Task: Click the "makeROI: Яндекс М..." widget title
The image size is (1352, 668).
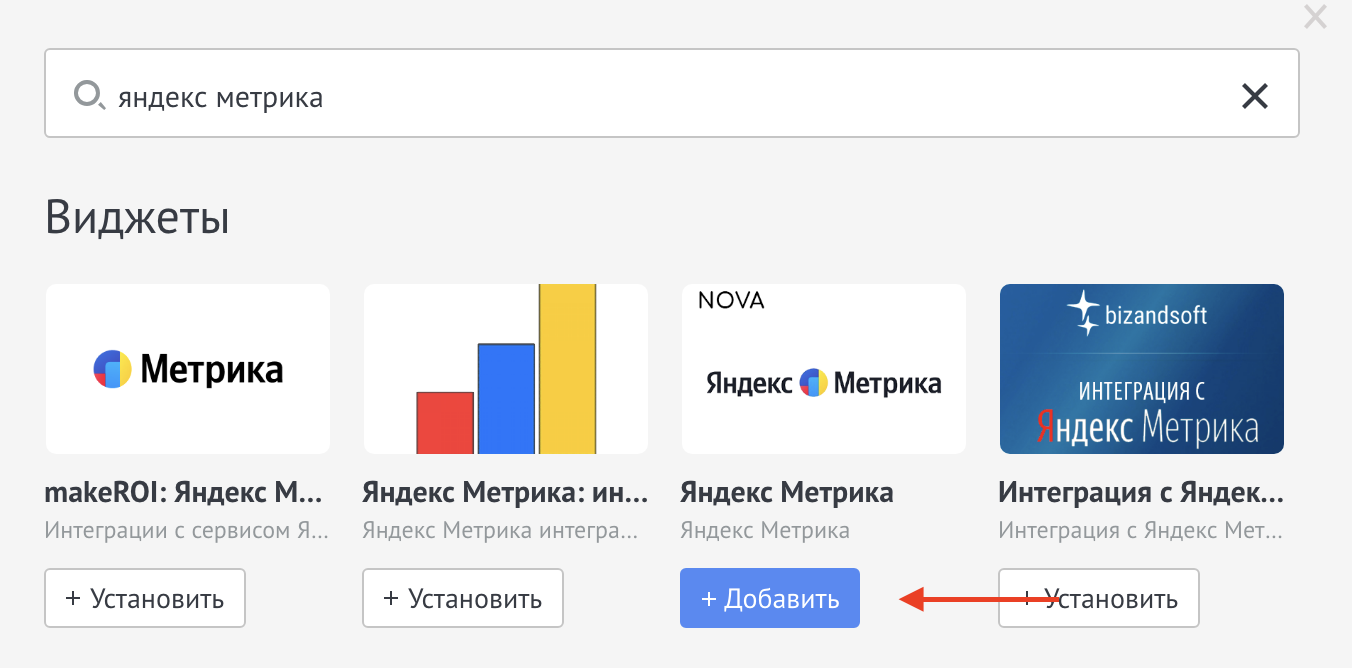Action: [185, 493]
